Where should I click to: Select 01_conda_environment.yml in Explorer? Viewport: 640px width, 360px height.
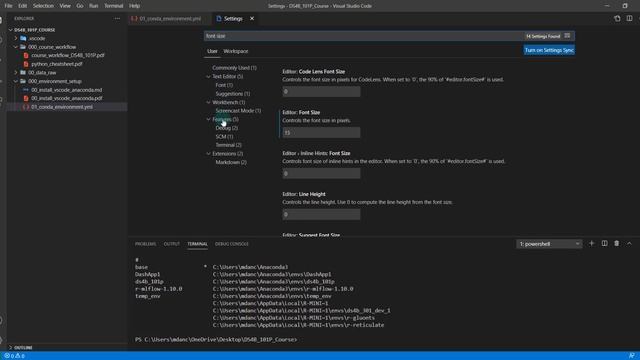click(62, 107)
